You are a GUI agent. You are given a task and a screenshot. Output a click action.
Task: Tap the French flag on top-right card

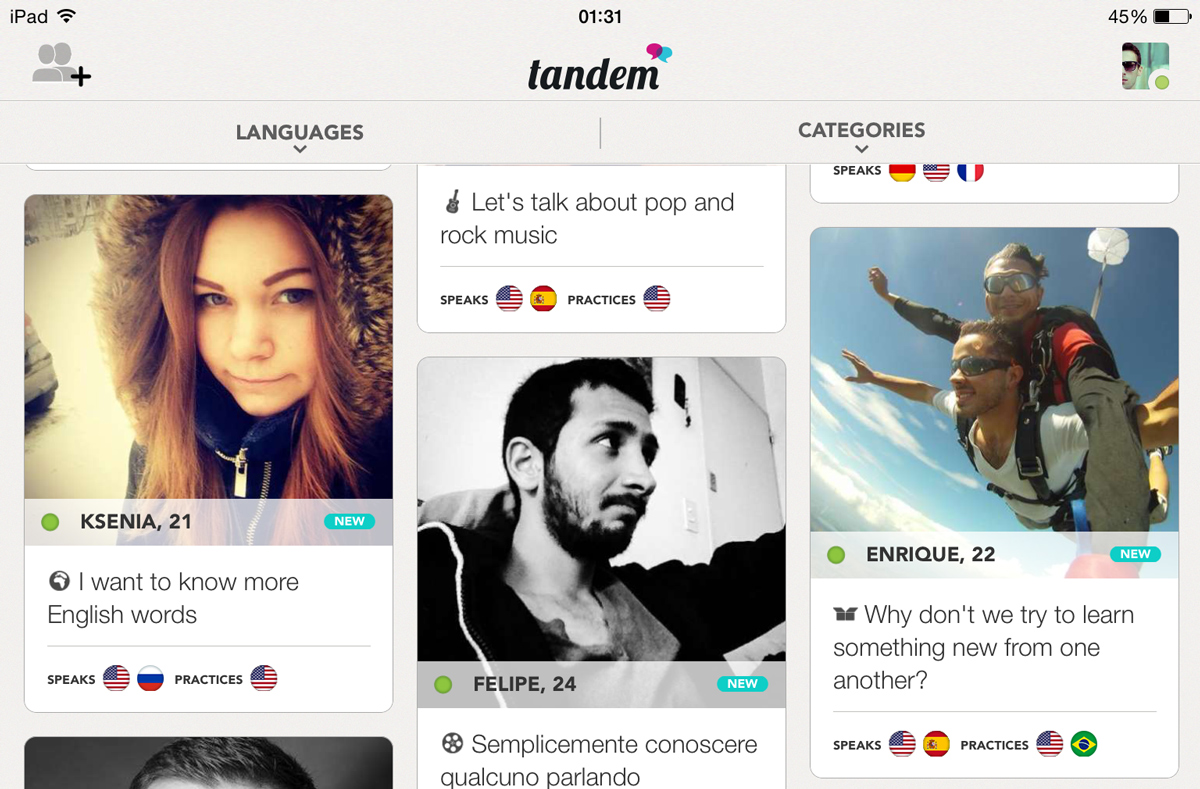[970, 170]
